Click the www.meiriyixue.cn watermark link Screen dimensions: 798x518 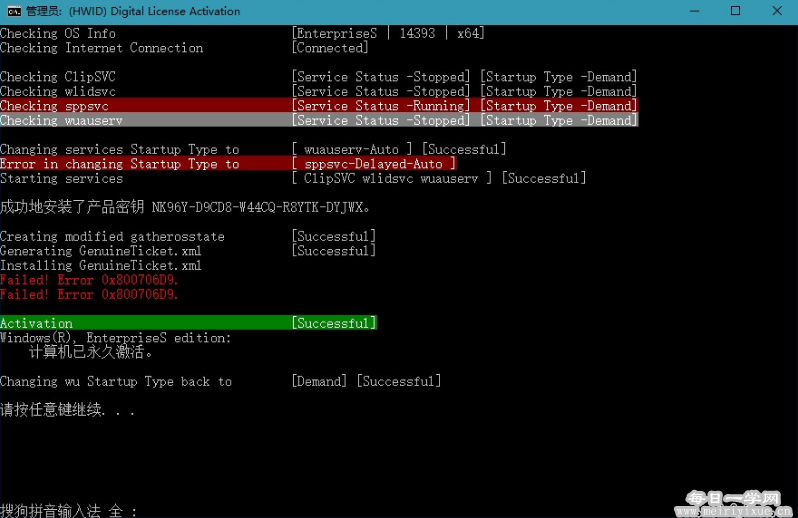click(733, 510)
